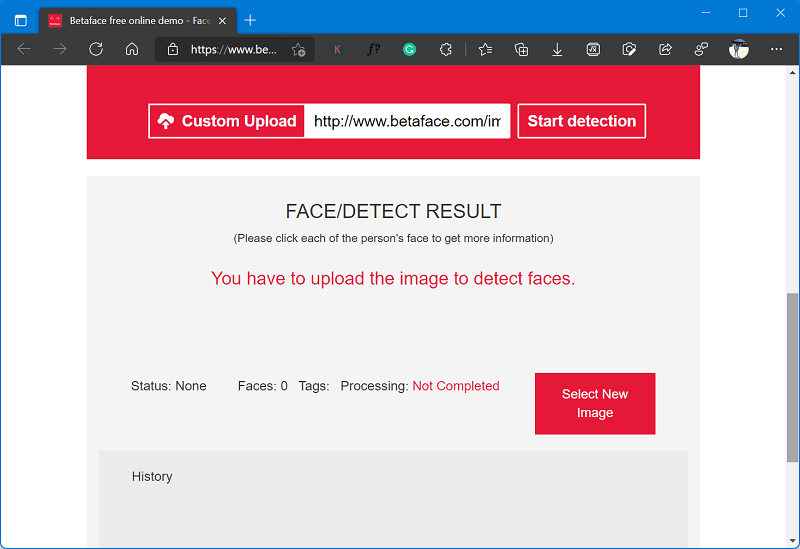800x549 pixels.
Task: Add this page to favorites
Action: pyautogui.click(x=298, y=49)
